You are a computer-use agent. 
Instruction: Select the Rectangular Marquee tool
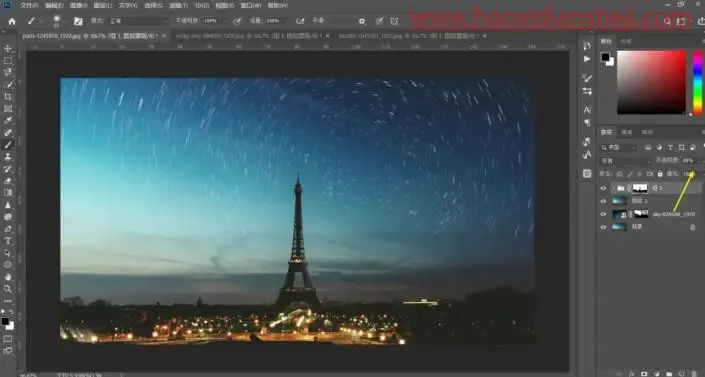point(8,60)
